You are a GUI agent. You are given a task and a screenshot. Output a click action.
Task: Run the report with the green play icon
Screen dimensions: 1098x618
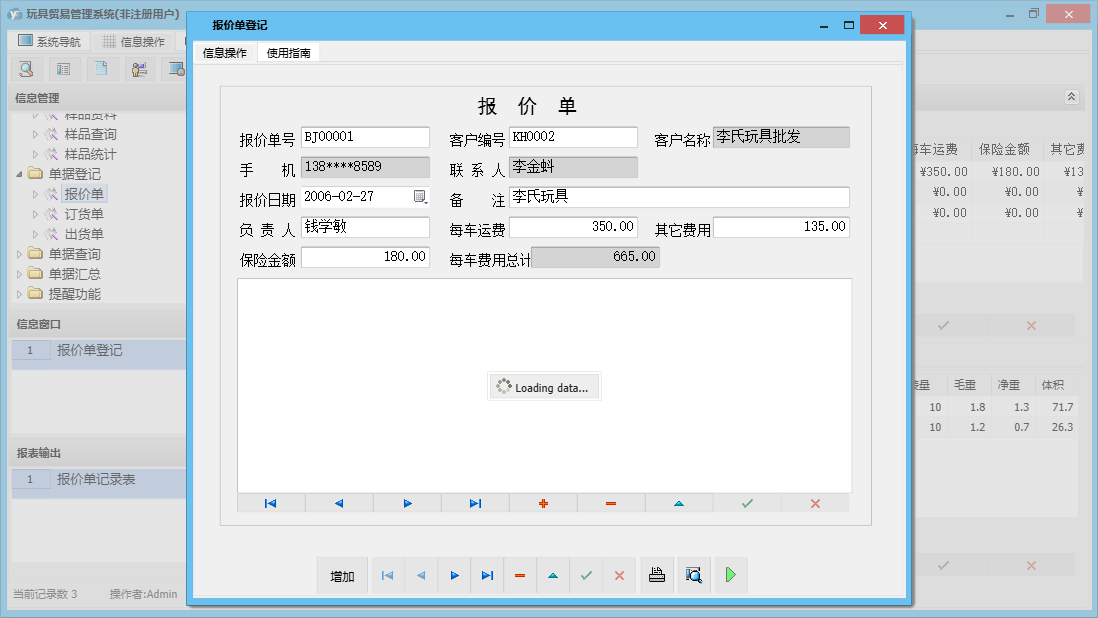[730, 575]
